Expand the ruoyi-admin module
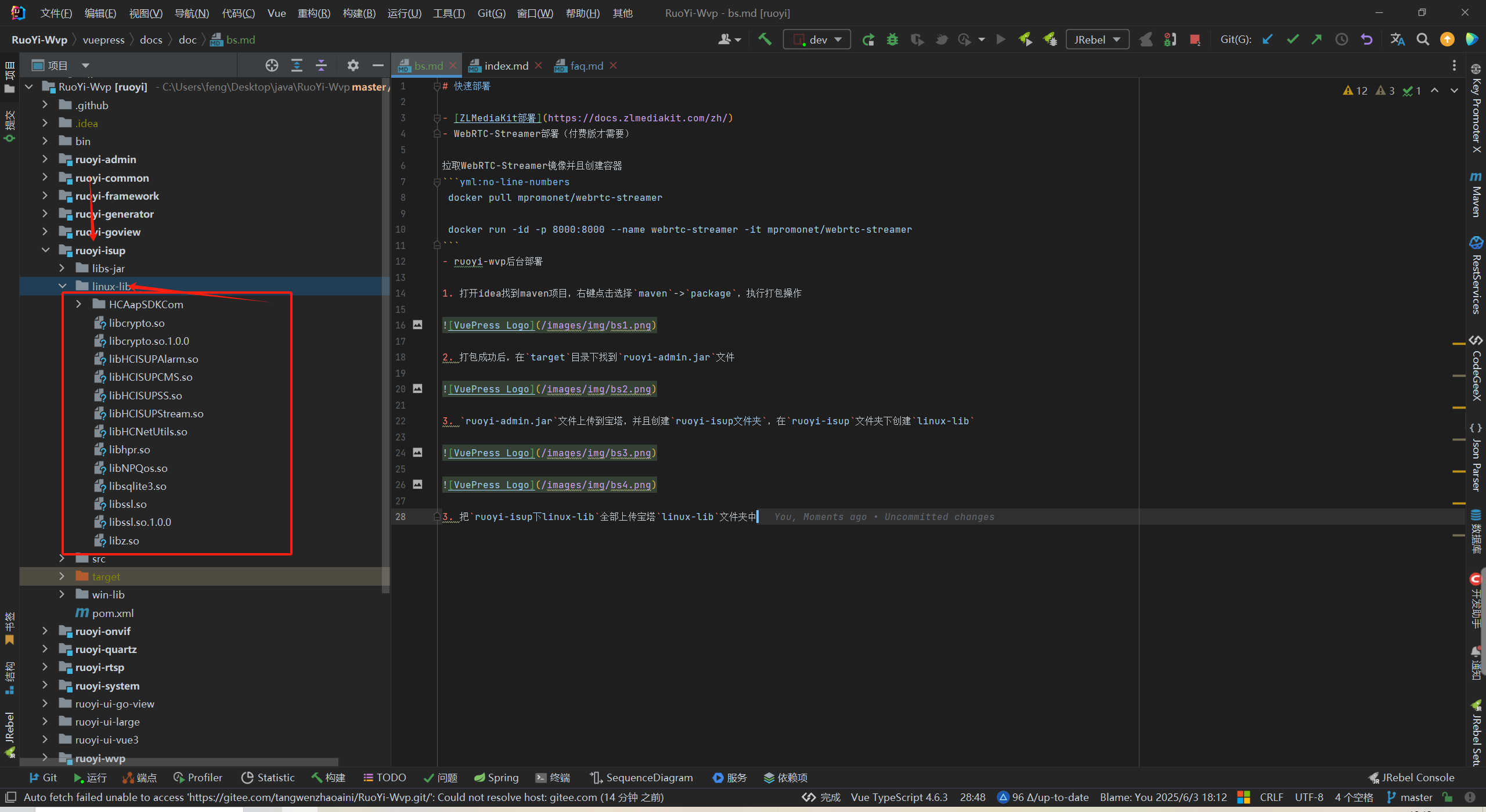The image size is (1486, 812). point(45,159)
